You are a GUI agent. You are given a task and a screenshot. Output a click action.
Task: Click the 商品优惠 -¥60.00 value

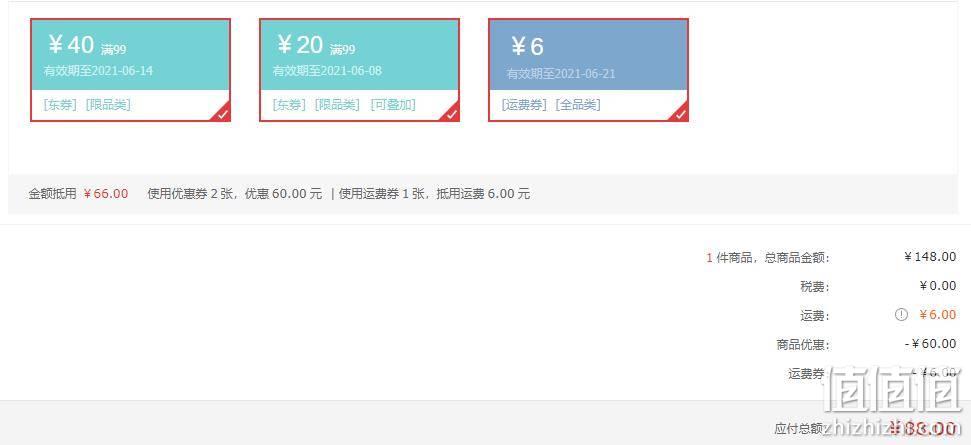930,343
